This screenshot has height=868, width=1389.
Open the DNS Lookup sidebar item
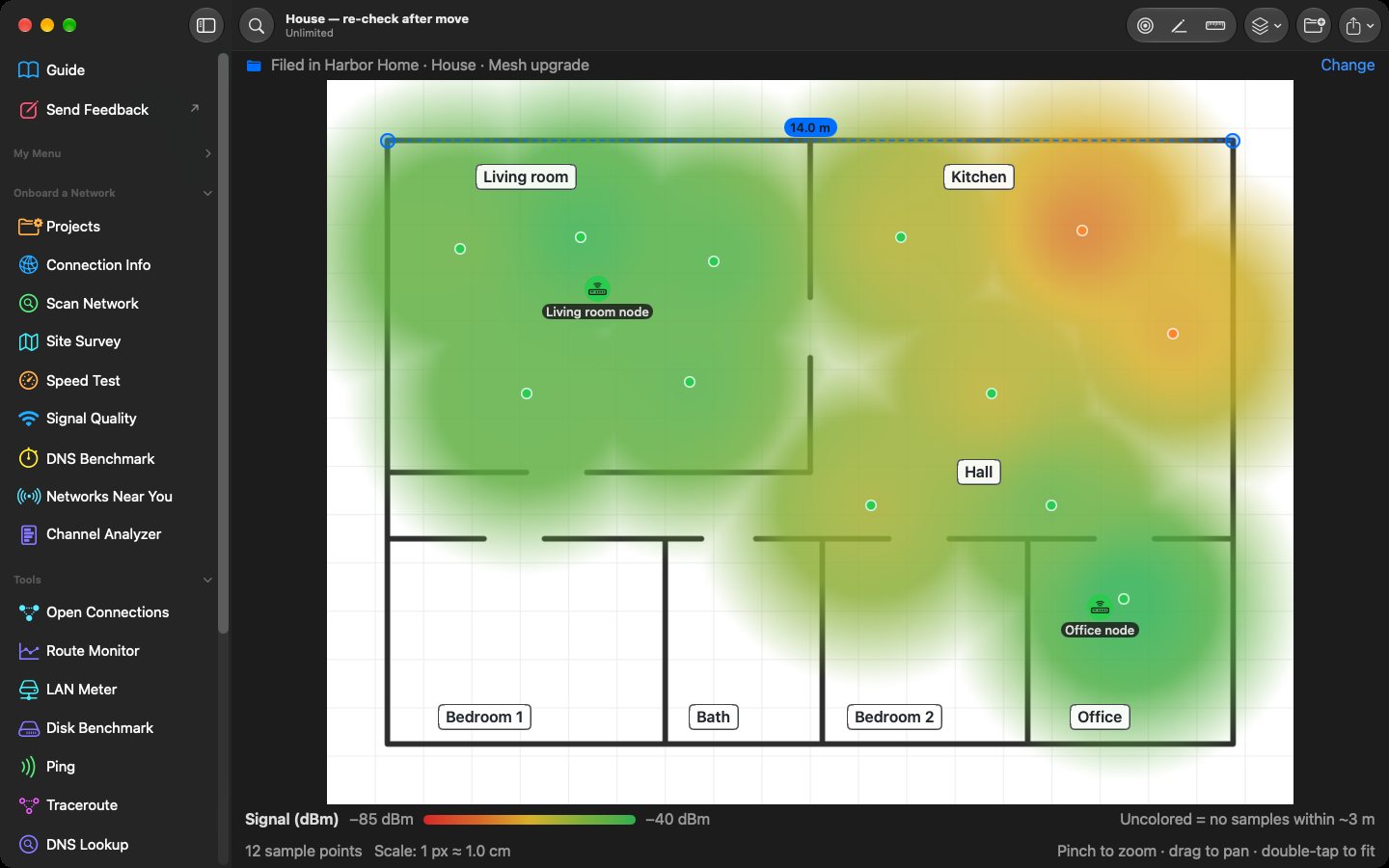(110, 844)
